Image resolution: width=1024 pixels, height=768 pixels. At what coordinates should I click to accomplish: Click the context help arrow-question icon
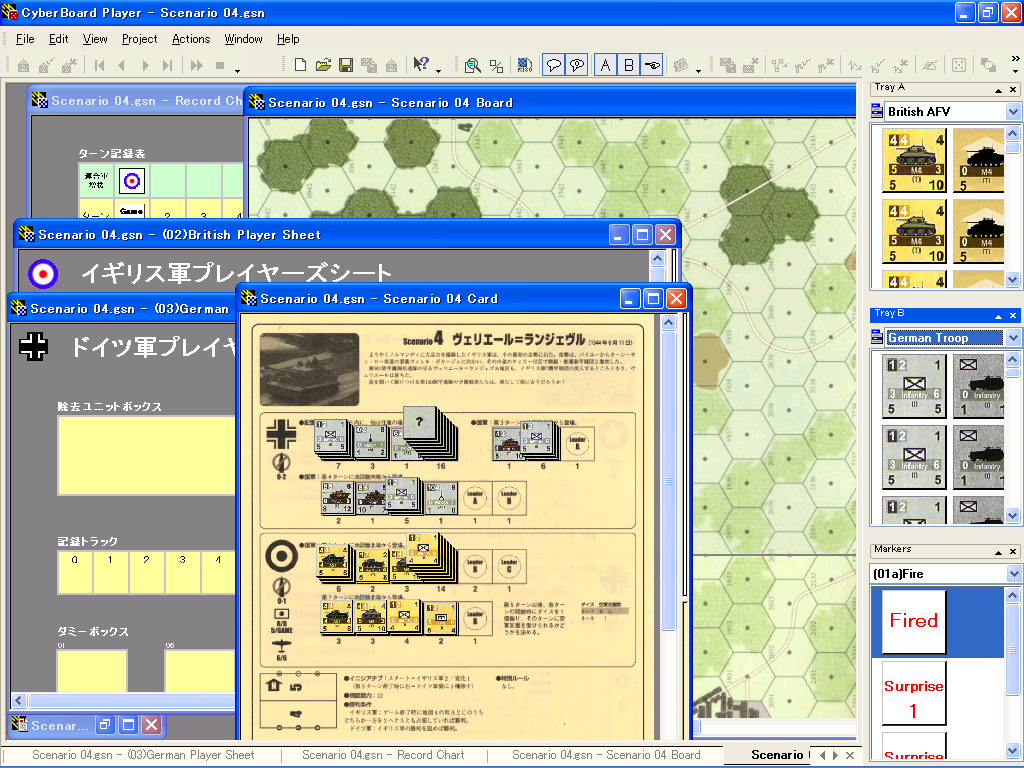[x=421, y=65]
